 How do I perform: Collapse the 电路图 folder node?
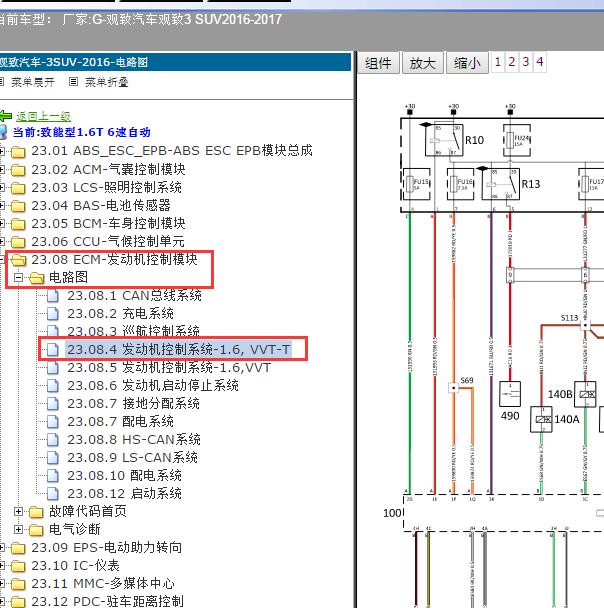click(x=20, y=277)
